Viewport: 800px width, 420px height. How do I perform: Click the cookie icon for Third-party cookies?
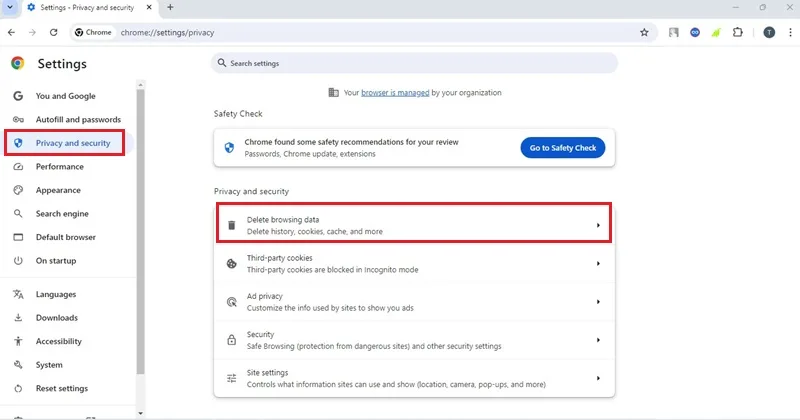tap(232, 263)
